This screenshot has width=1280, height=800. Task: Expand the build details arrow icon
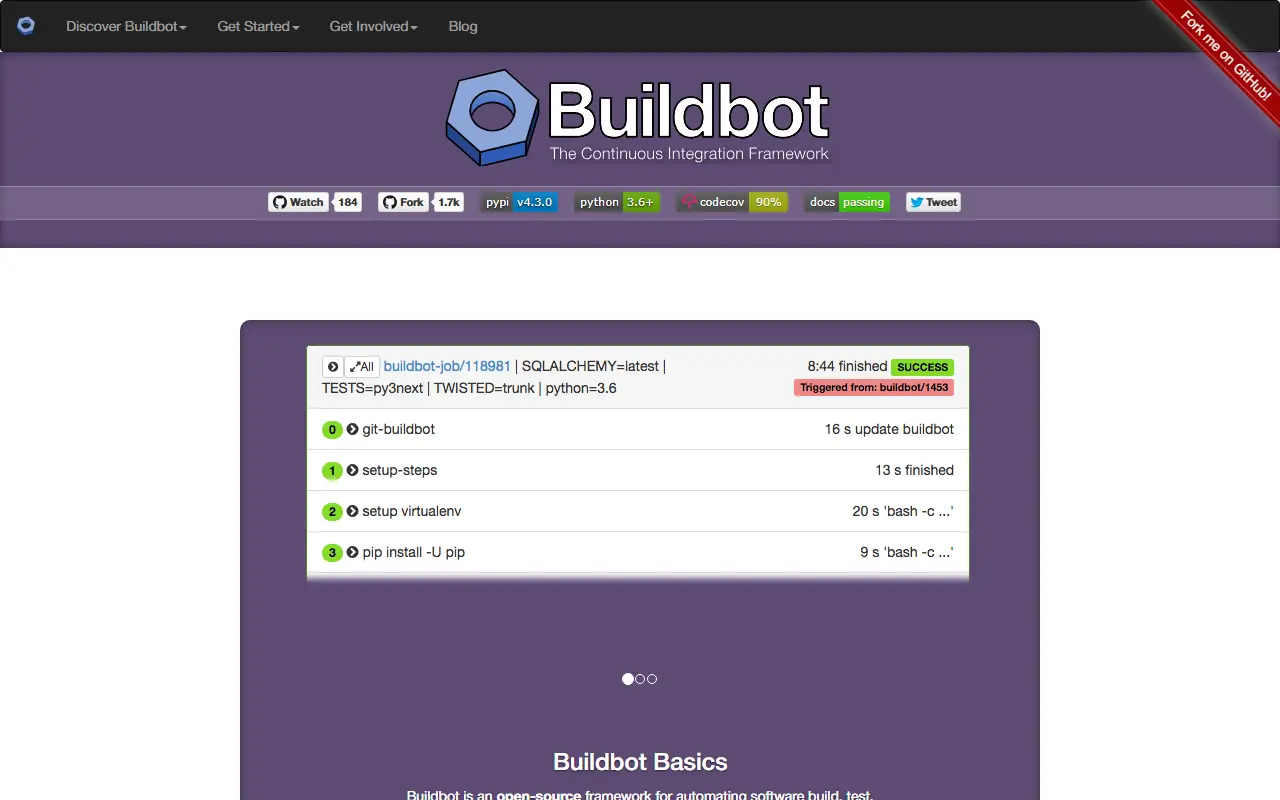tap(333, 367)
